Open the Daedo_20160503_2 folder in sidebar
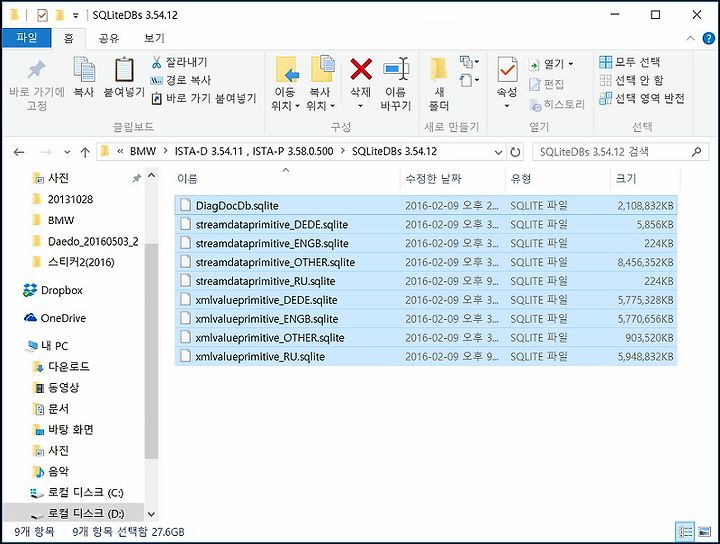The height and width of the screenshot is (544, 720). pos(85,241)
